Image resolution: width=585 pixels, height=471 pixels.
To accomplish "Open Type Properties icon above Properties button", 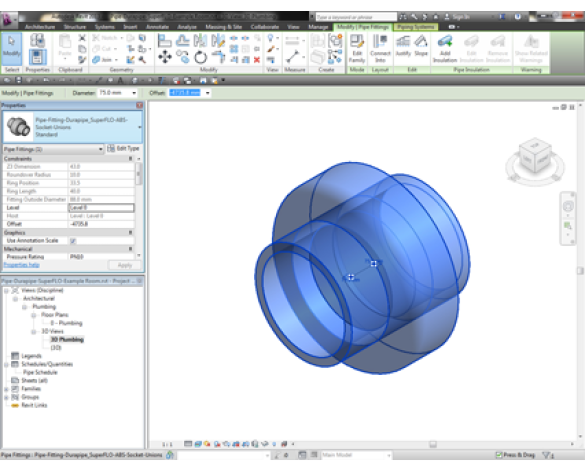I will 37,40.
